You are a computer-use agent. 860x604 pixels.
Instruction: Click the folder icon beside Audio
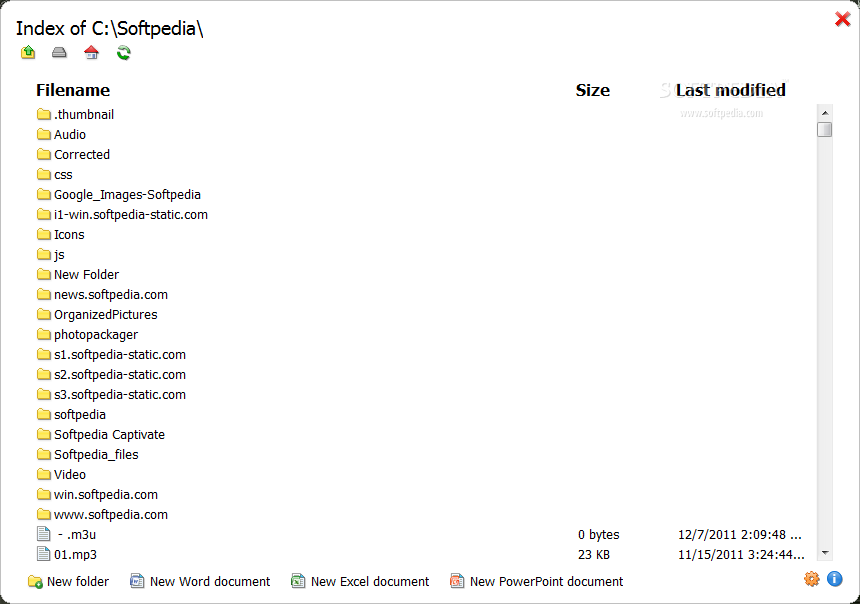point(44,134)
